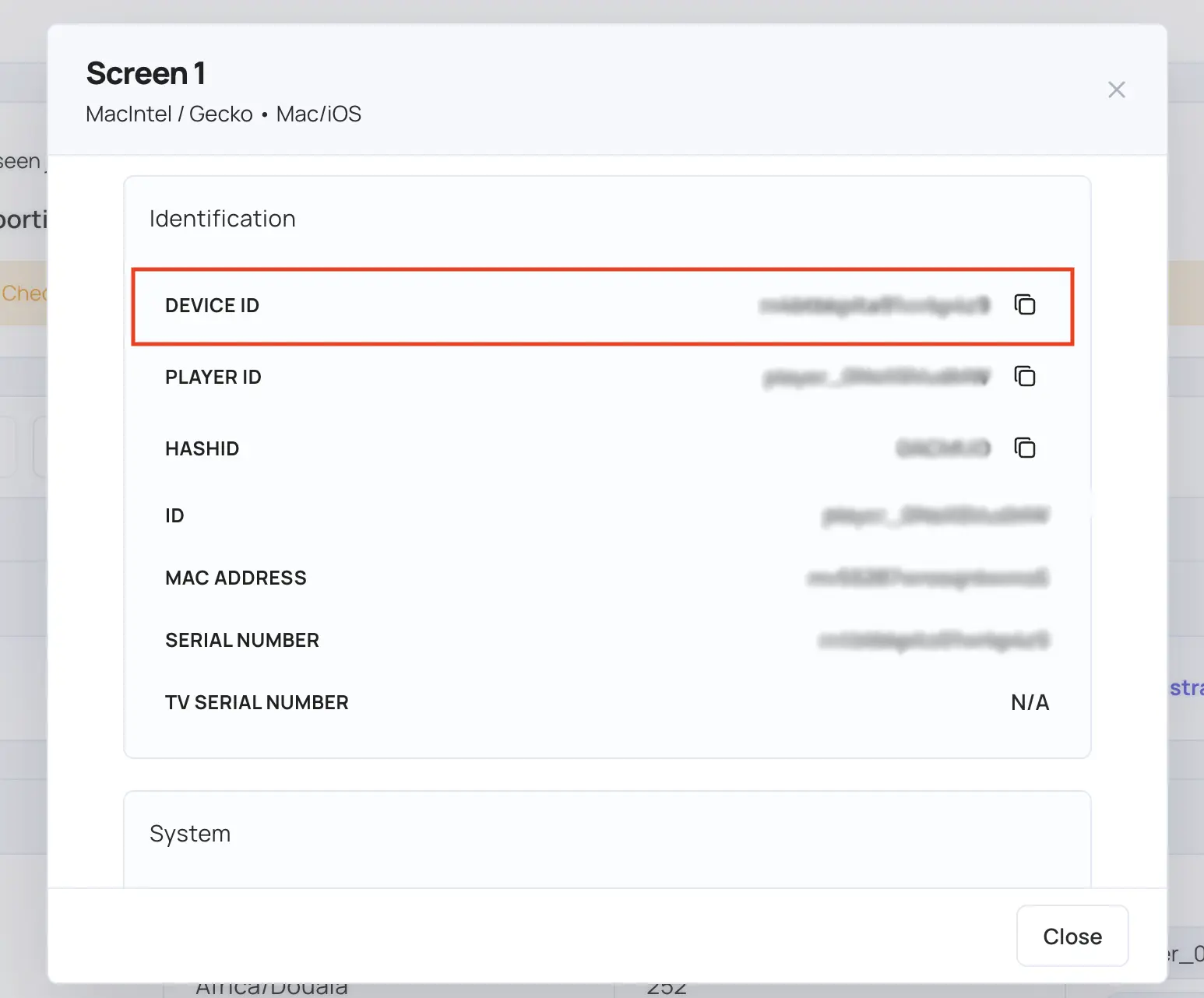Click the MAC ADDRESS label

(x=236, y=578)
